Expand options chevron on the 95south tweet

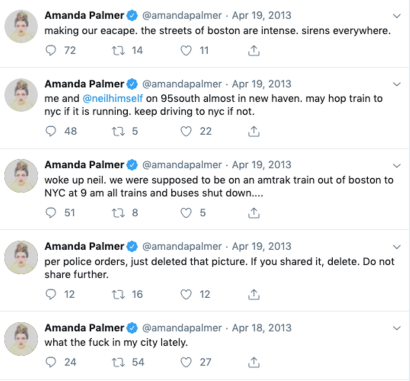point(397,84)
